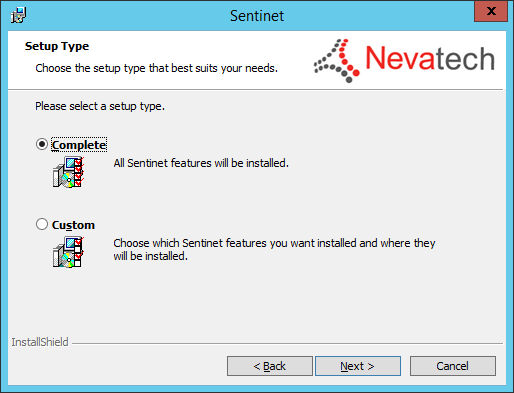Close the Sentinet installer window
The image size is (514, 393).
491,11
